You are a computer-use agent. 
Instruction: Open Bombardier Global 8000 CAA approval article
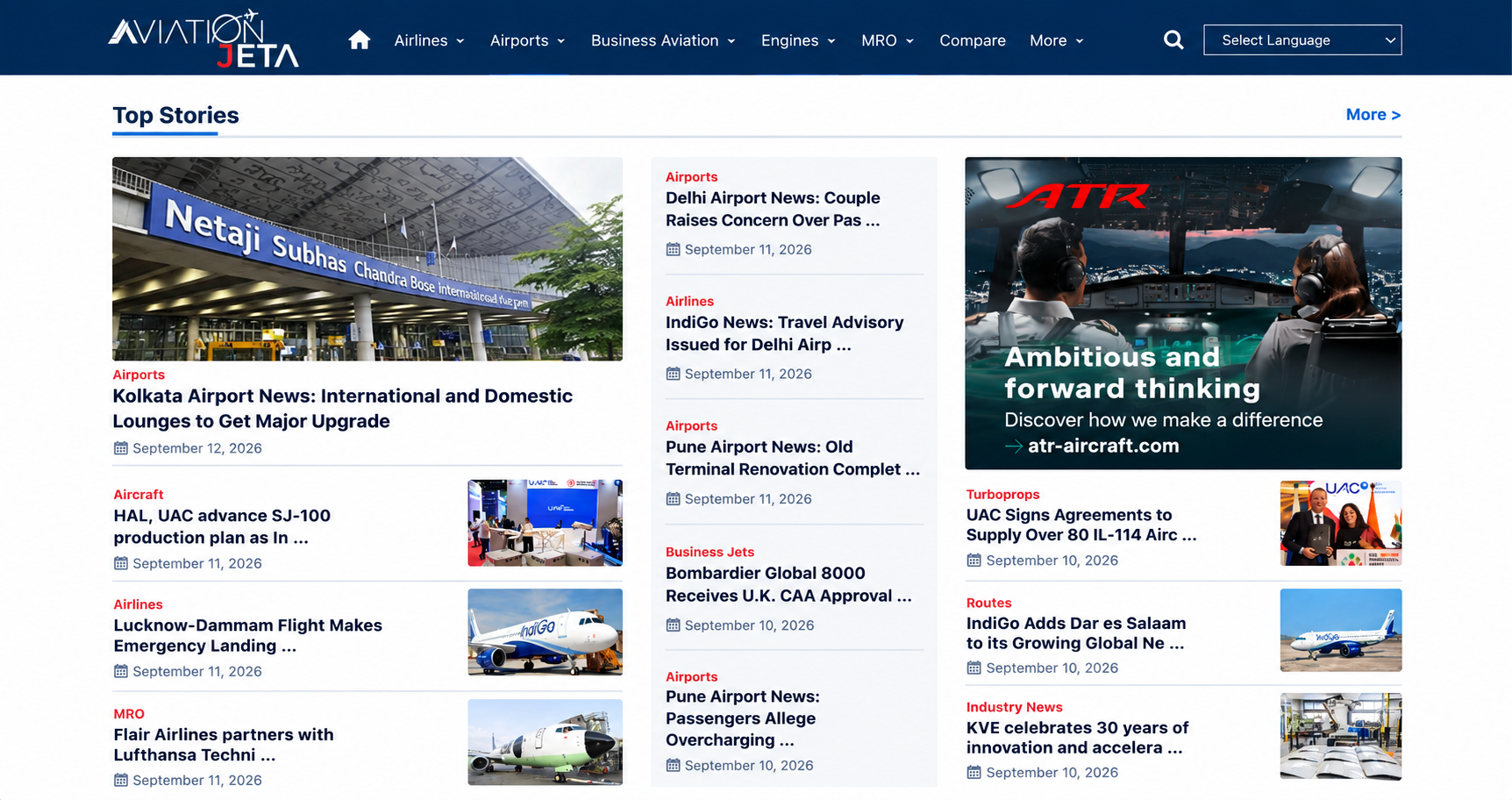point(788,584)
